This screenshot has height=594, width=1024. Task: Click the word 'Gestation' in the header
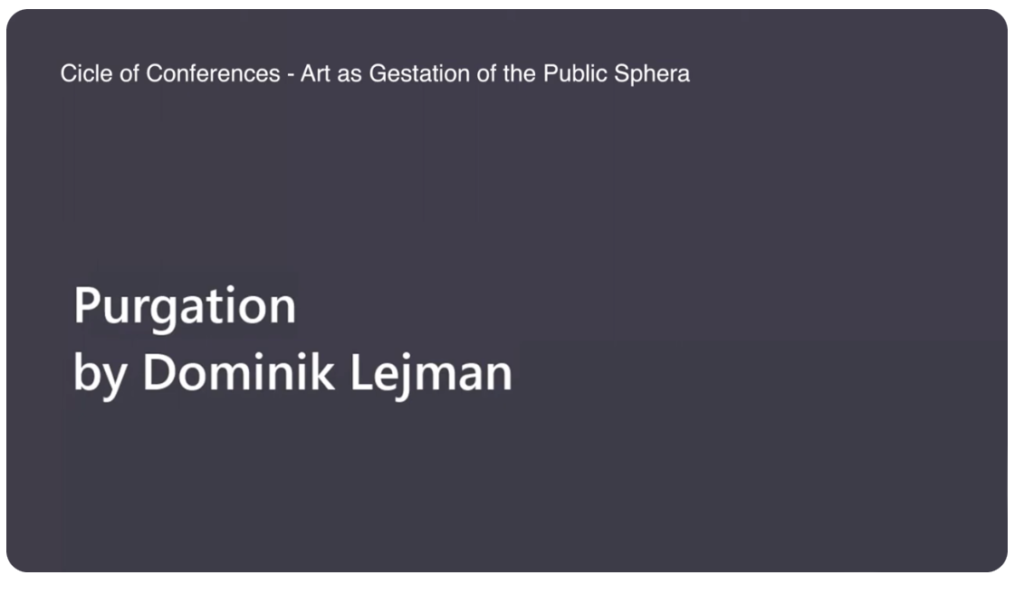point(419,73)
